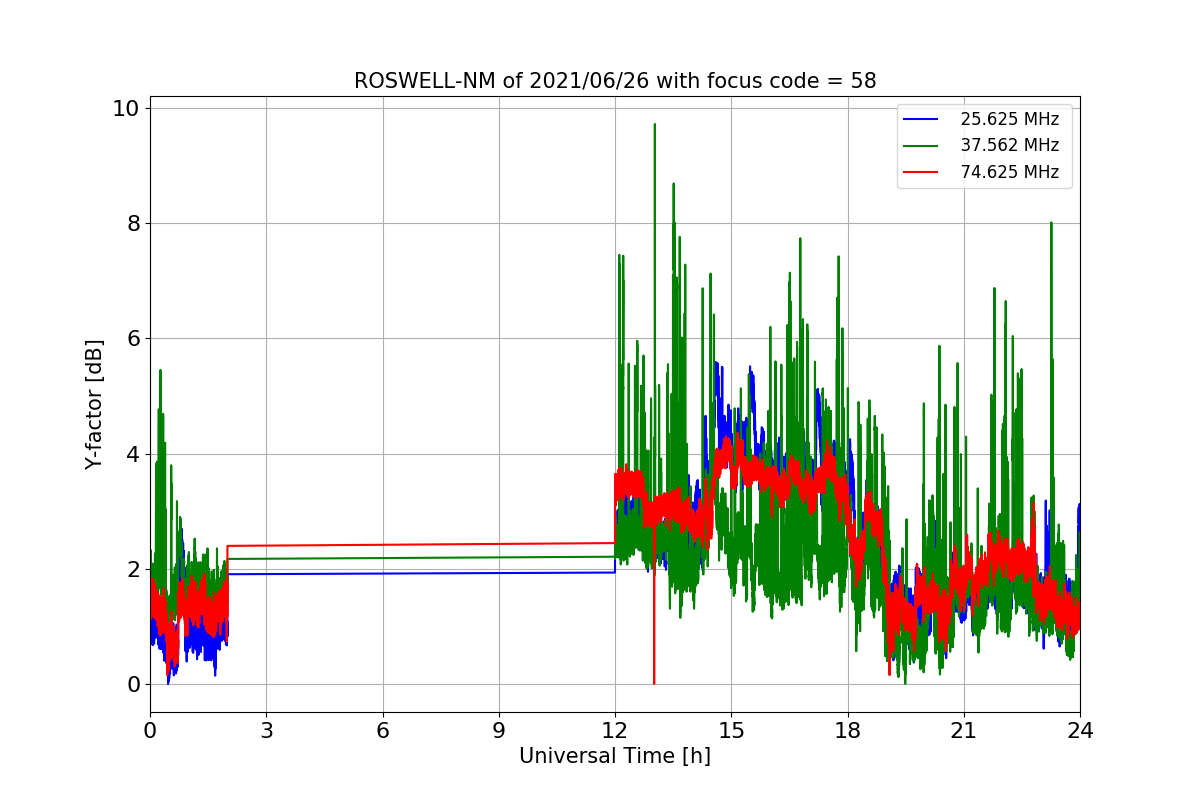Click the 'Y-factor [dB]' axis label
Image resolution: width=1200 pixels, height=800 pixels.
[94, 405]
